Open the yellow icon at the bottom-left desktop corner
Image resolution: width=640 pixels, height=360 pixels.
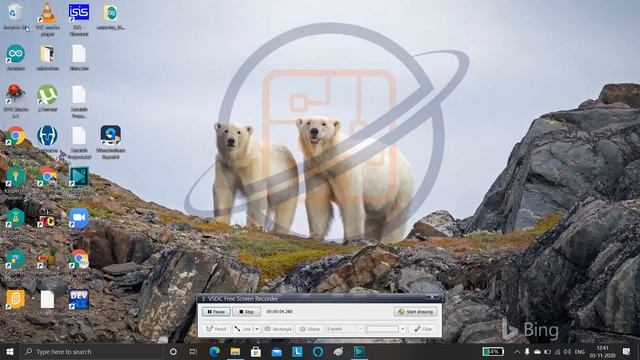tap(15, 300)
